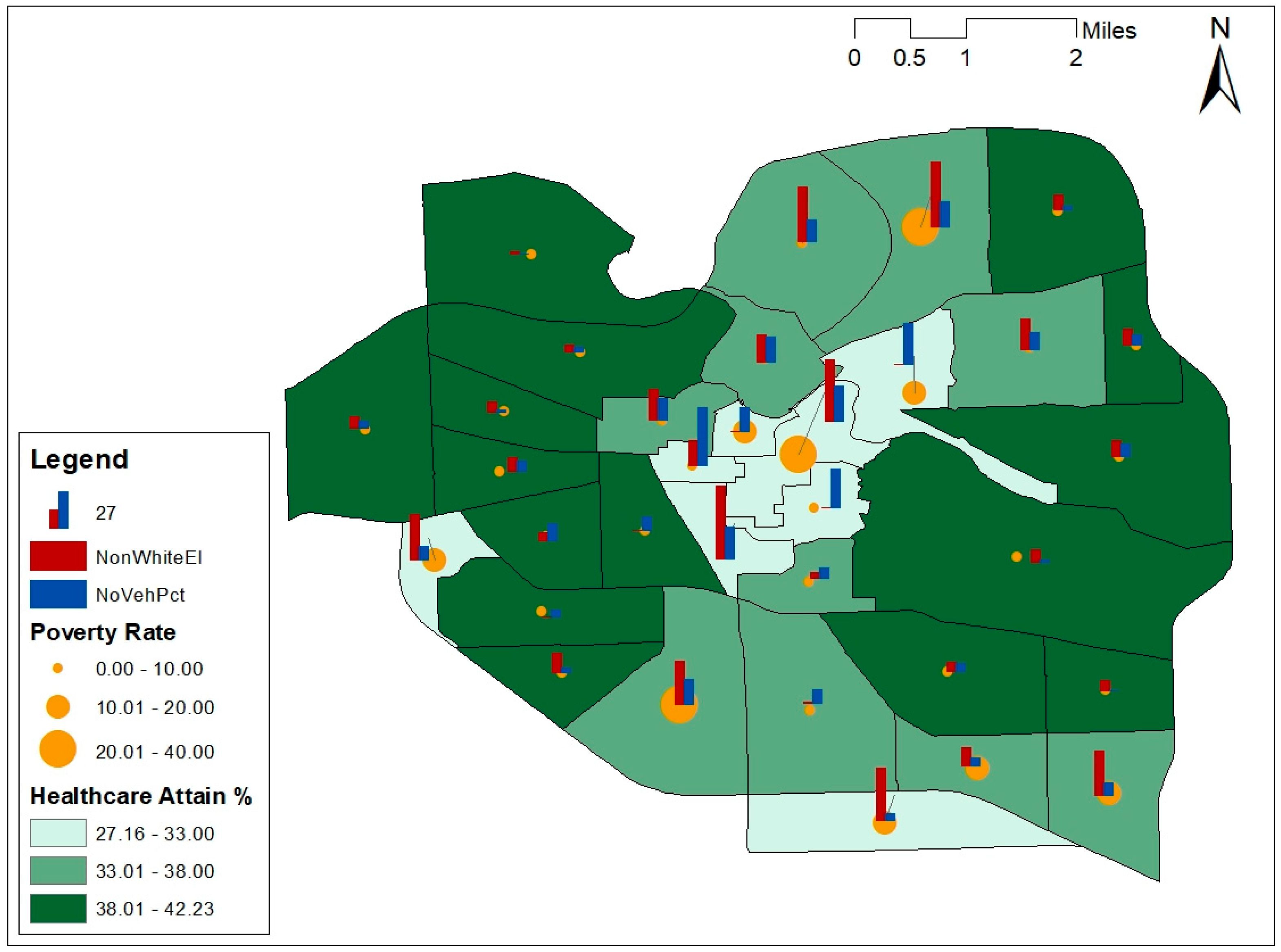Click the 'Miles' scale bar unit label
Image resolution: width=1281 pixels, height=952 pixels.
tap(1109, 31)
